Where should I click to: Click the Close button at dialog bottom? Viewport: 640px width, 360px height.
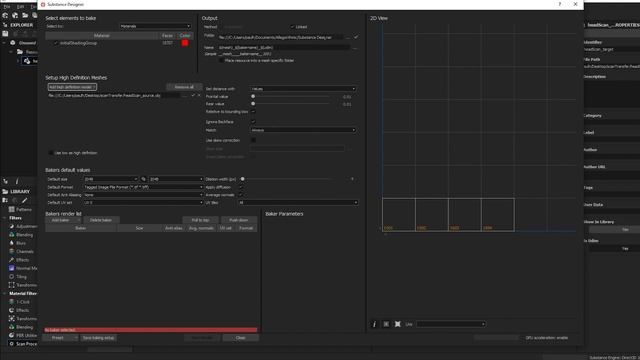coord(240,338)
